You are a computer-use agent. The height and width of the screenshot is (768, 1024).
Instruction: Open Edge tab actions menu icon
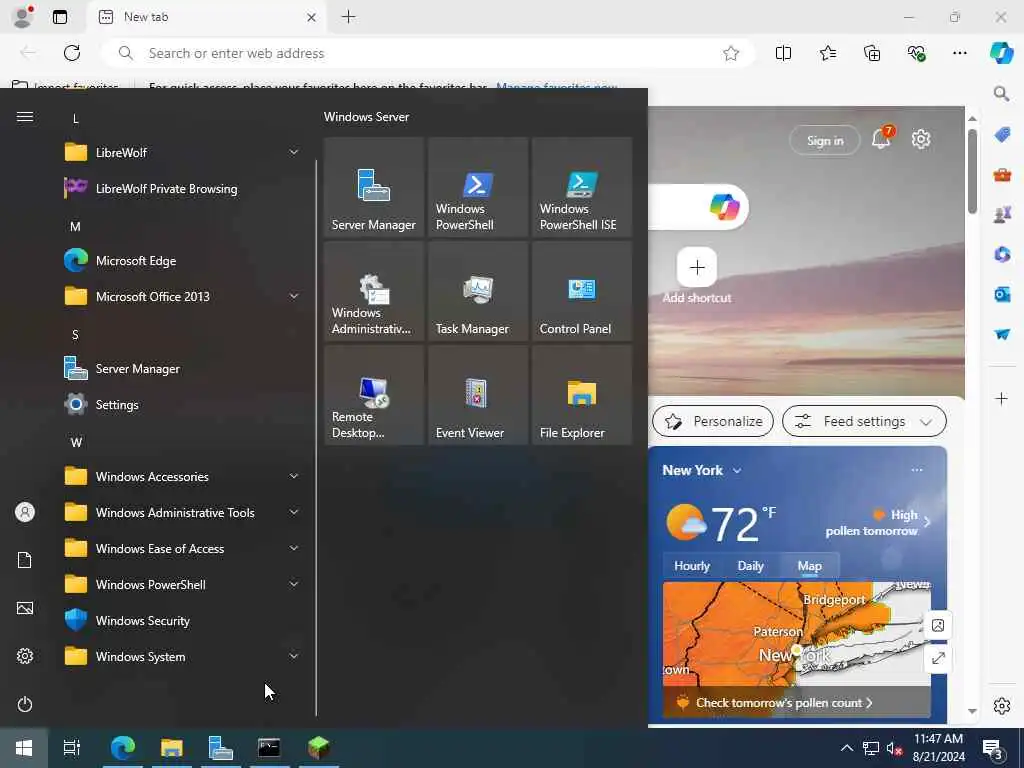[60, 17]
